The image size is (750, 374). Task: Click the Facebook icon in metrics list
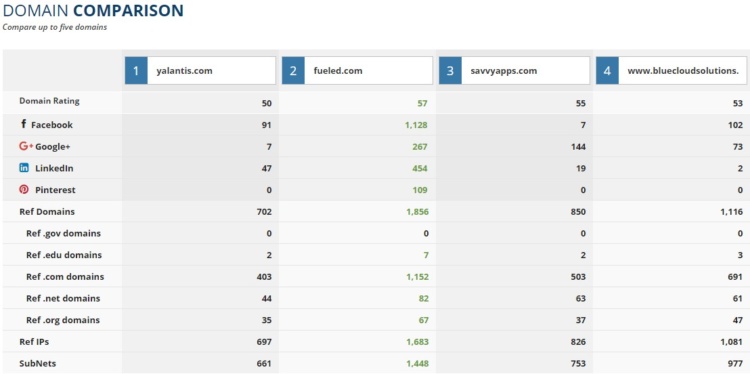23,124
